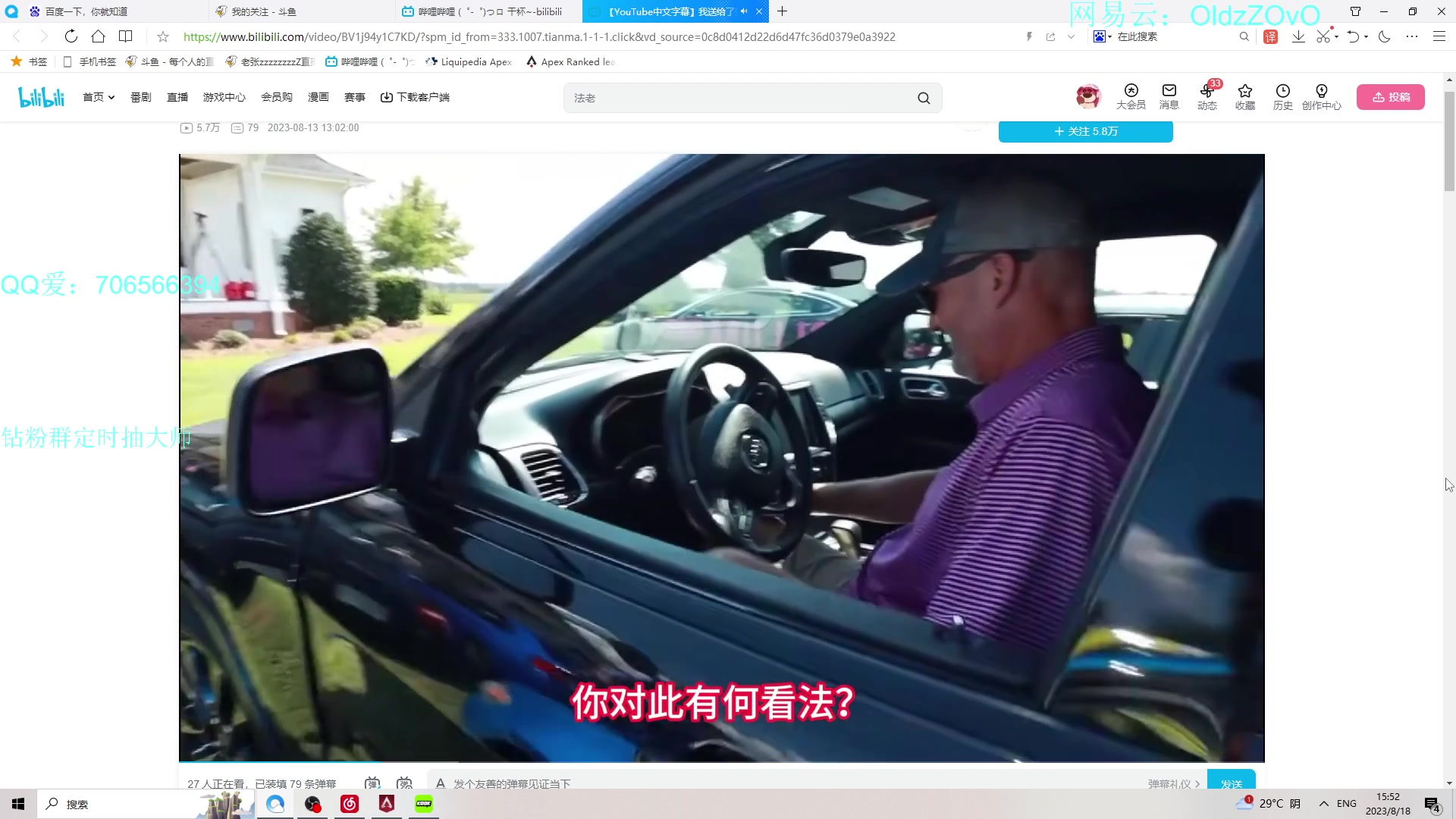Click the browser forward arrow

(x=43, y=36)
